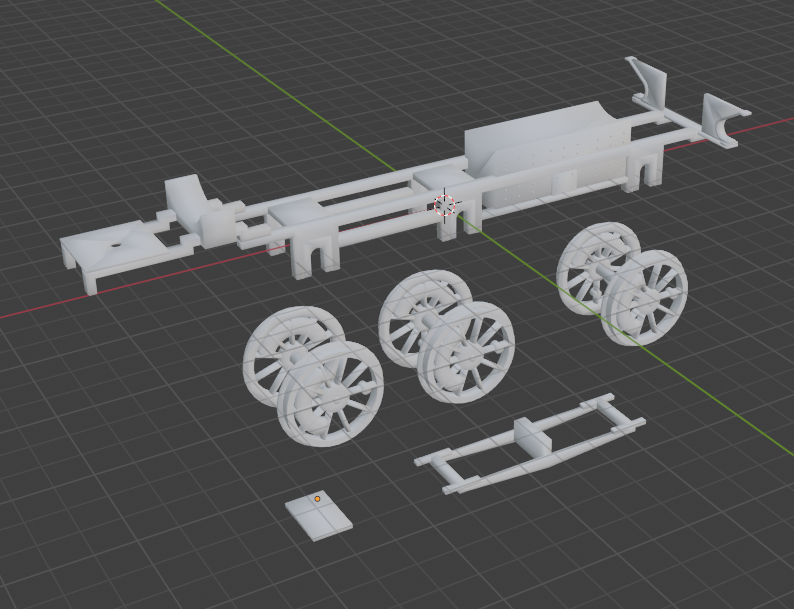794x609 pixels.
Task: Click the red-white 3D cursor crosshair
Action: coord(445,205)
